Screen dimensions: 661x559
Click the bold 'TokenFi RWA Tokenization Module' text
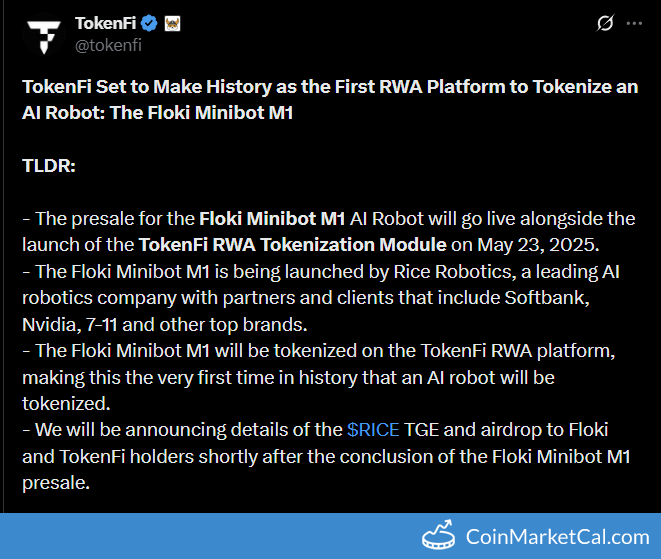point(292,244)
